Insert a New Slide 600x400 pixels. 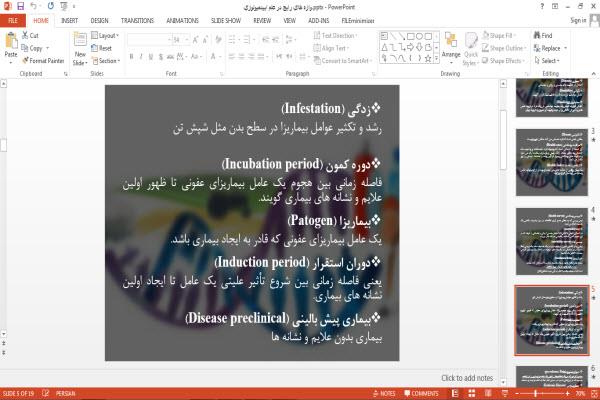80,49
